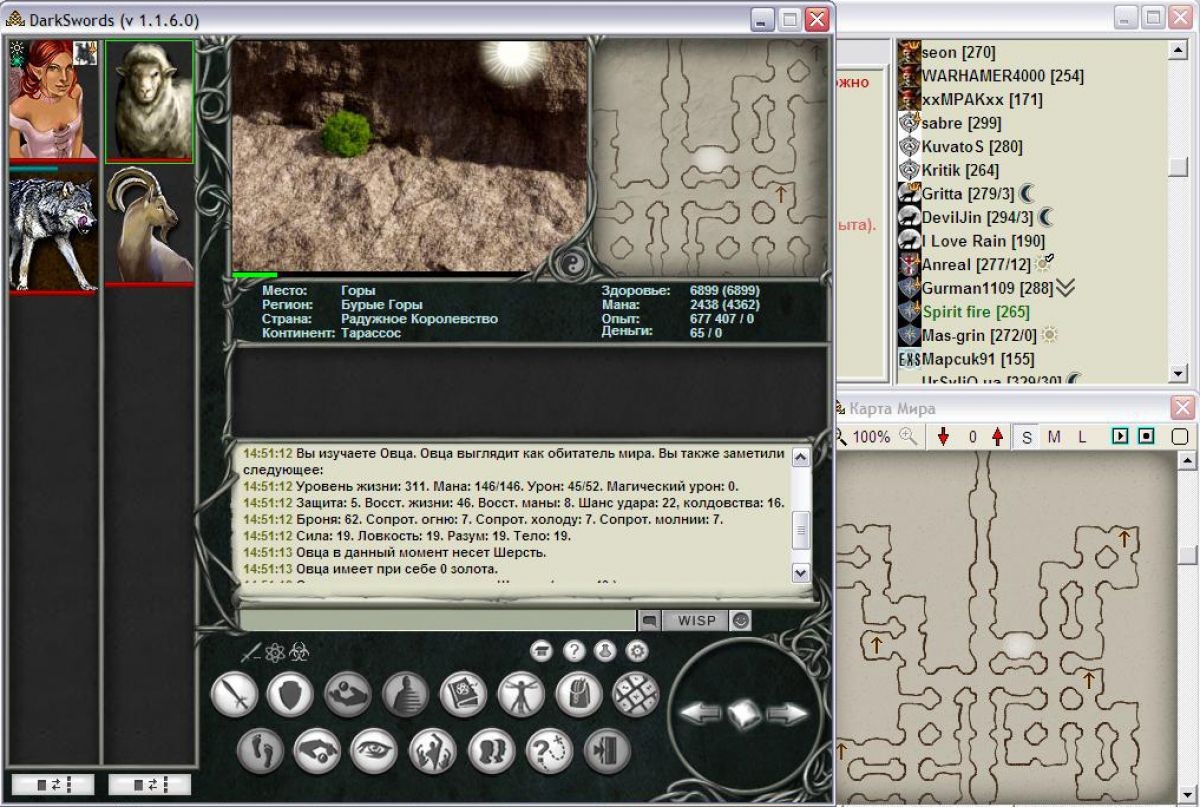Select the wolf portrait
This screenshot has height=807, width=1200.
(x=53, y=230)
